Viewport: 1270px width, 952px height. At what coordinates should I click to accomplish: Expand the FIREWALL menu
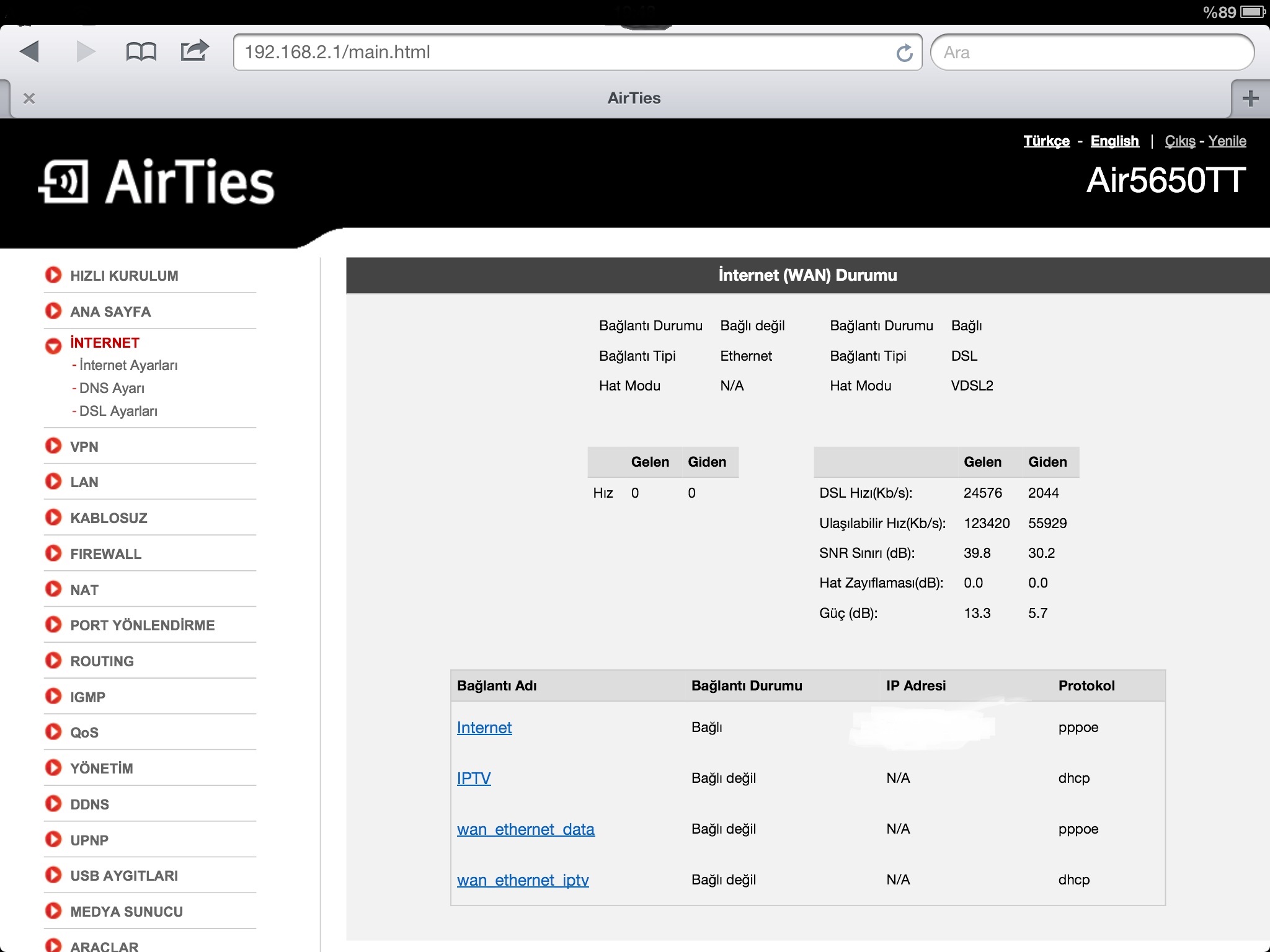pyautogui.click(x=105, y=553)
